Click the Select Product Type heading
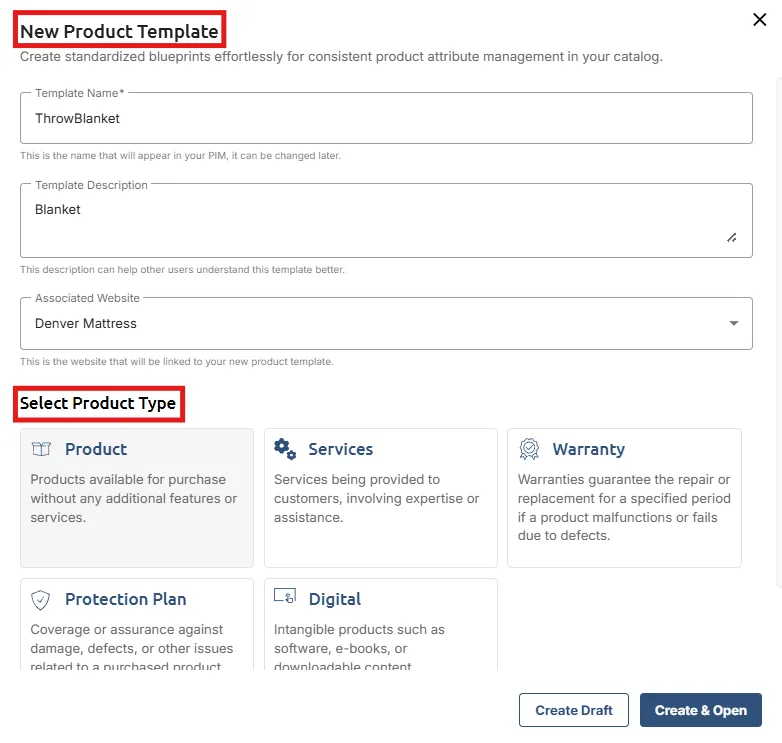 (x=98, y=403)
